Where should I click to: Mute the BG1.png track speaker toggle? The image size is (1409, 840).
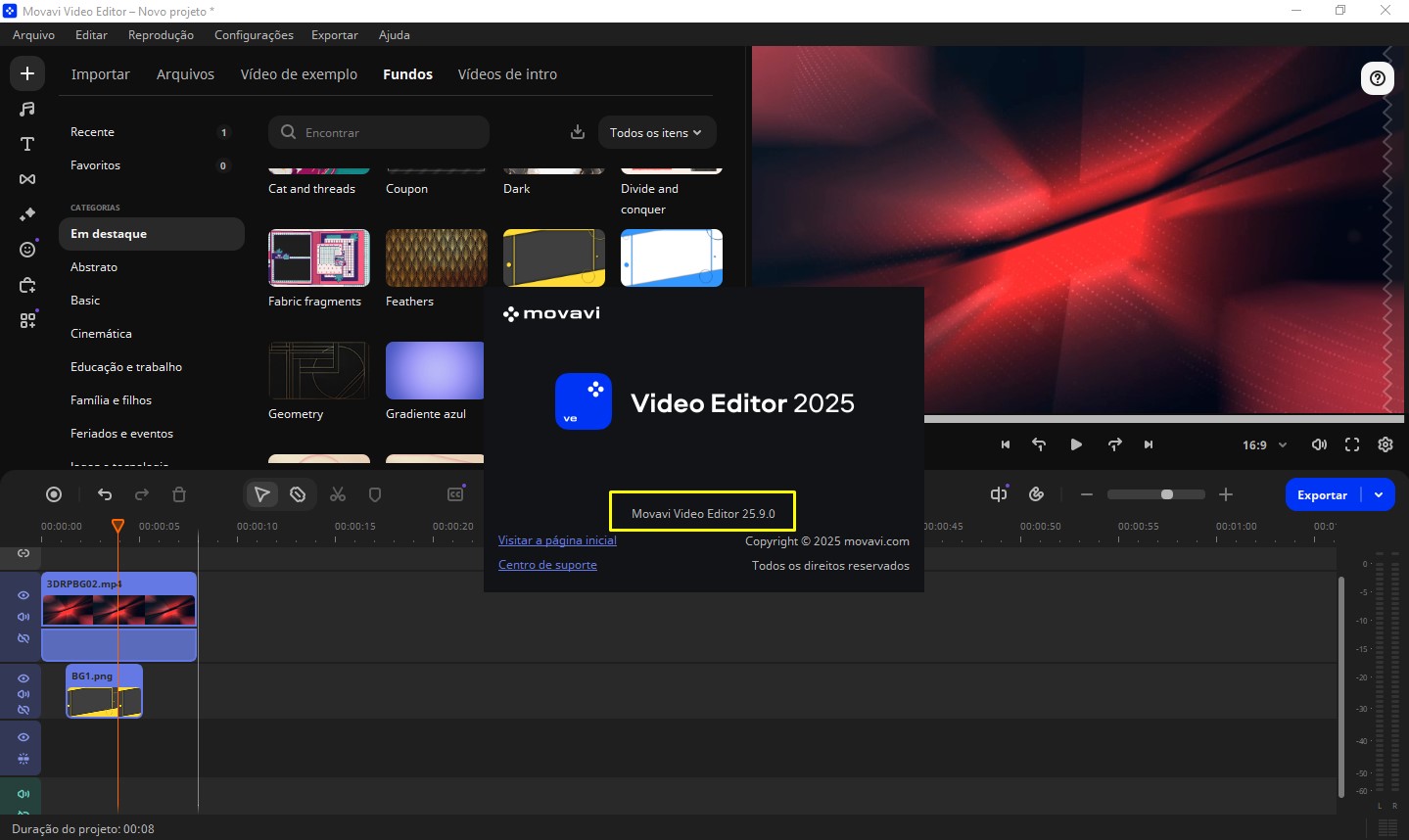[23, 694]
